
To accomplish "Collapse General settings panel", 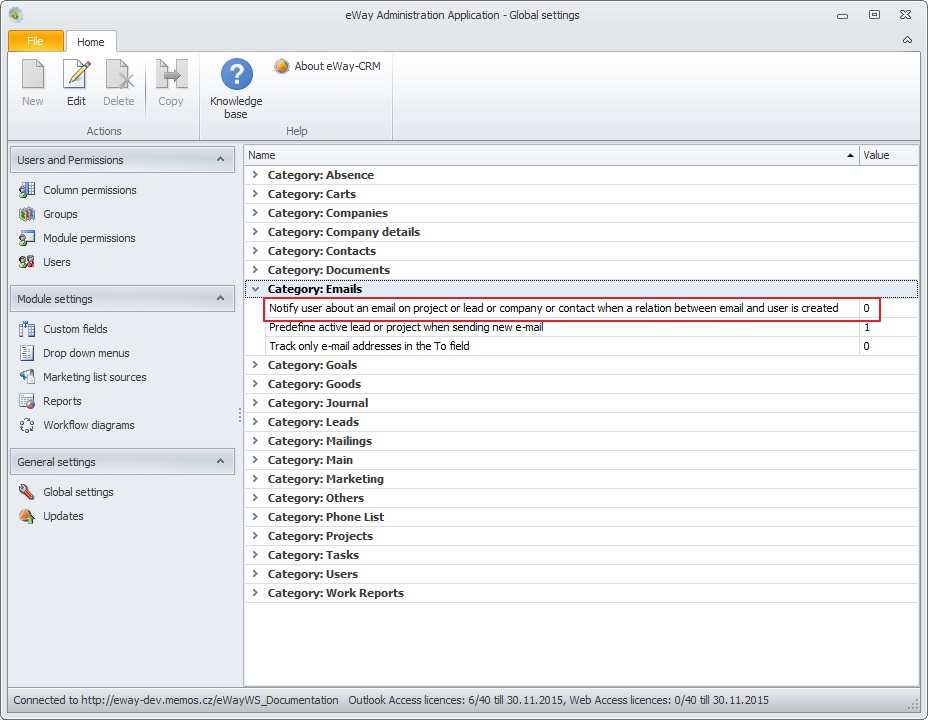I will click(x=220, y=461).
